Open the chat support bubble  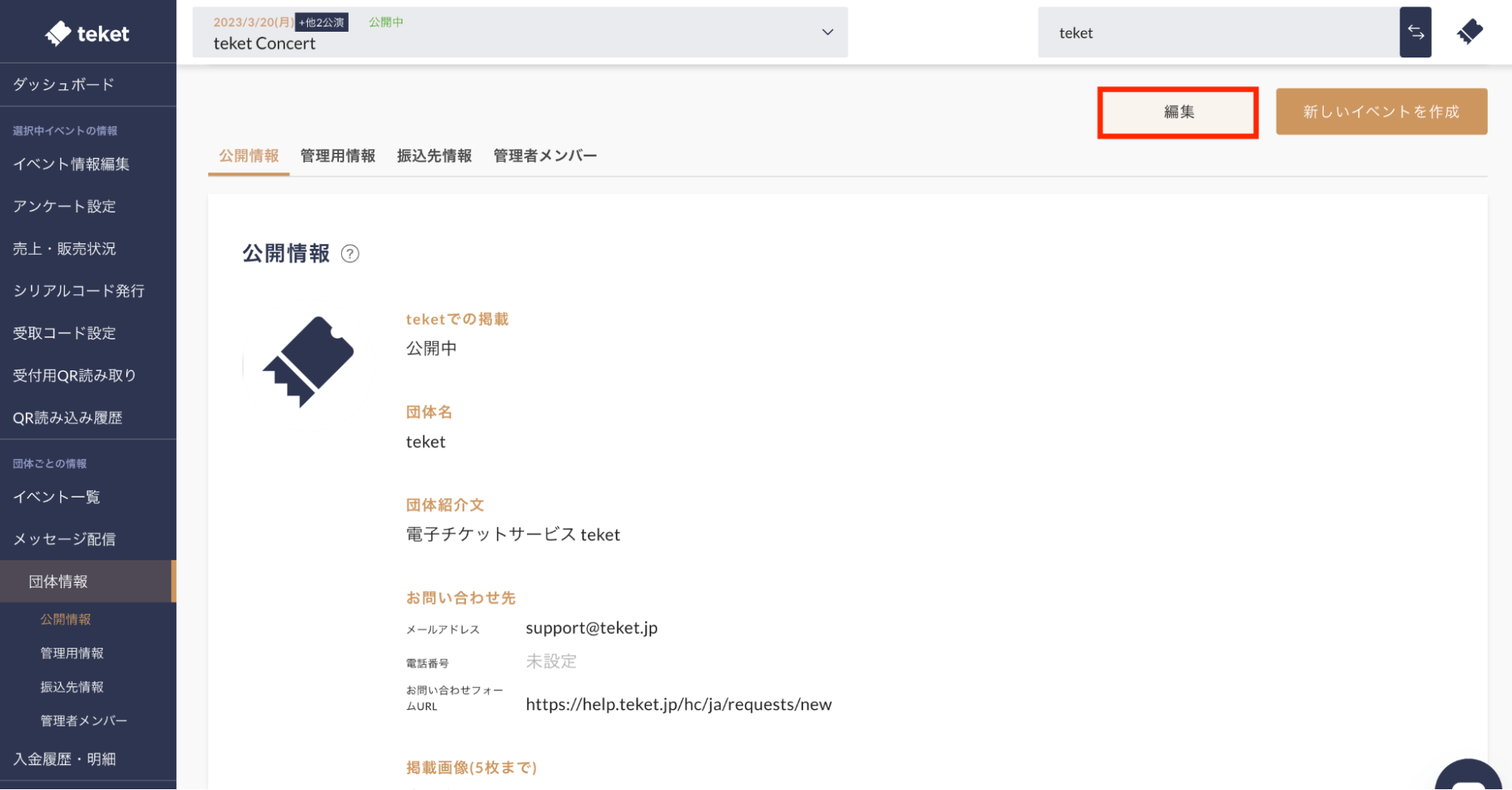(1467, 779)
